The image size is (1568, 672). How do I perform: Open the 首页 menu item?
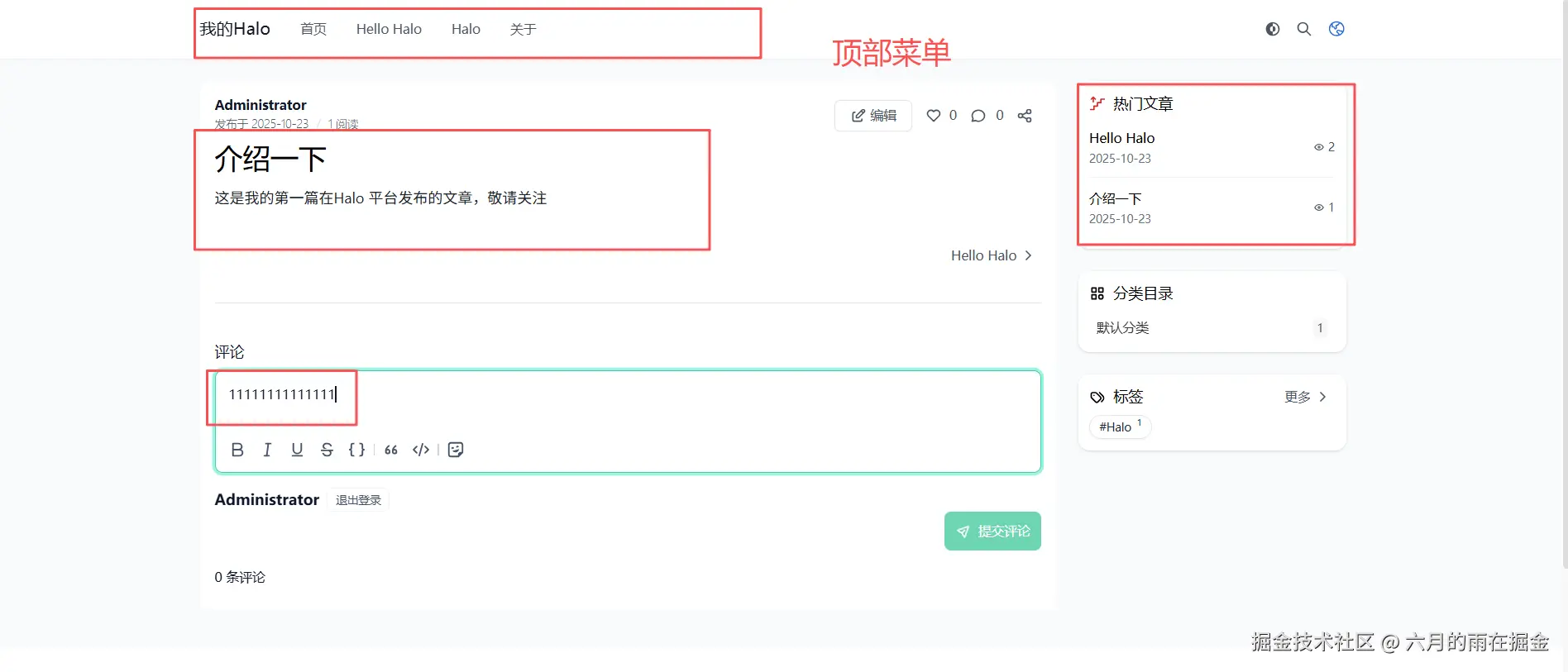[x=313, y=29]
